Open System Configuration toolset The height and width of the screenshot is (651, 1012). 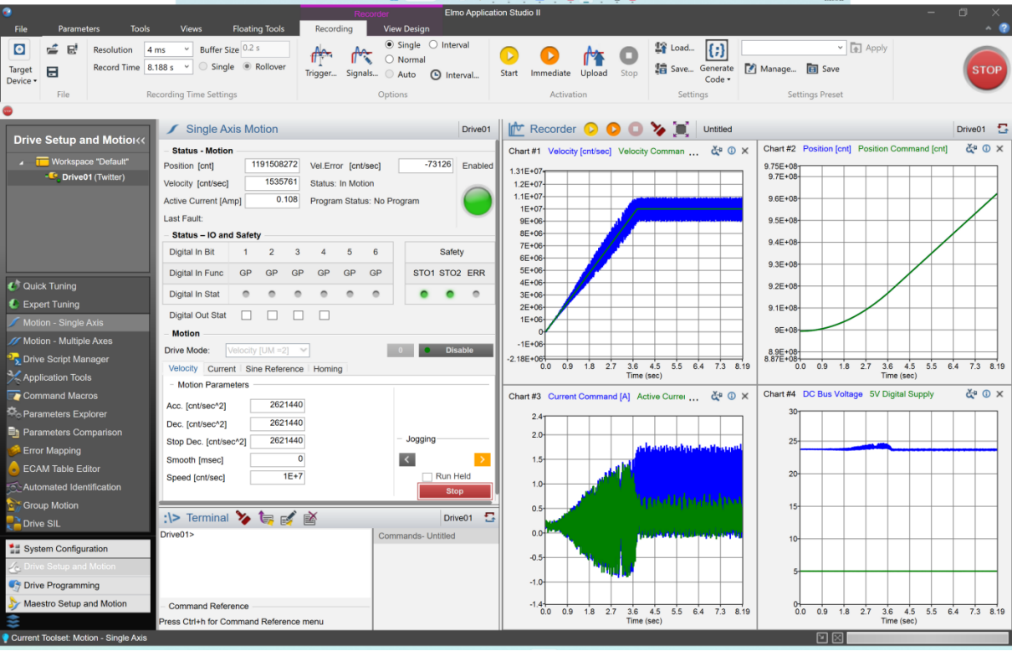[x=78, y=549]
